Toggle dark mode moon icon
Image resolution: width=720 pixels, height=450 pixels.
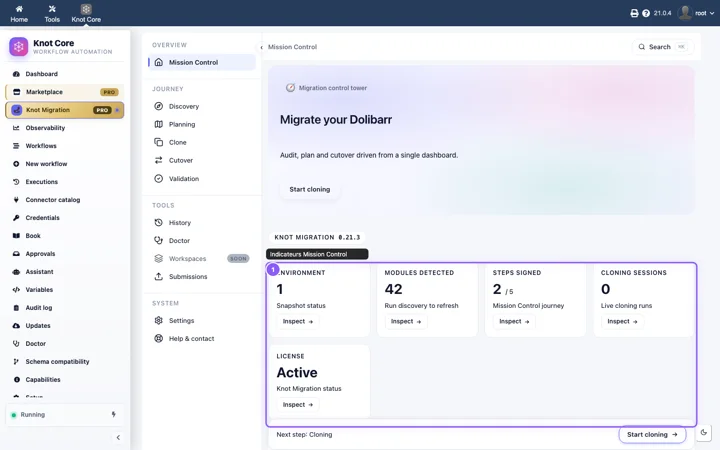(703, 432)
